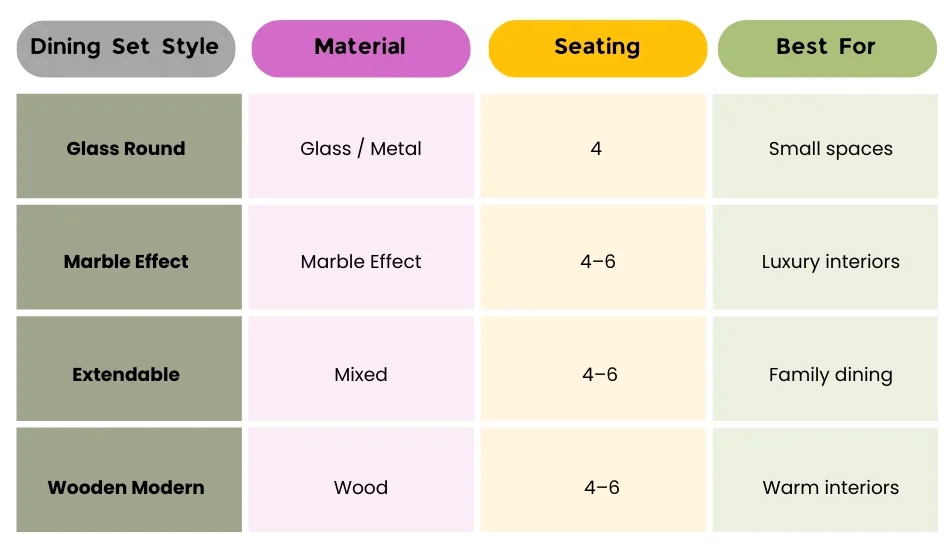This screenshot has height=550, width=950.
Task: Click the Extendable row label
Action: click(127, 375)
